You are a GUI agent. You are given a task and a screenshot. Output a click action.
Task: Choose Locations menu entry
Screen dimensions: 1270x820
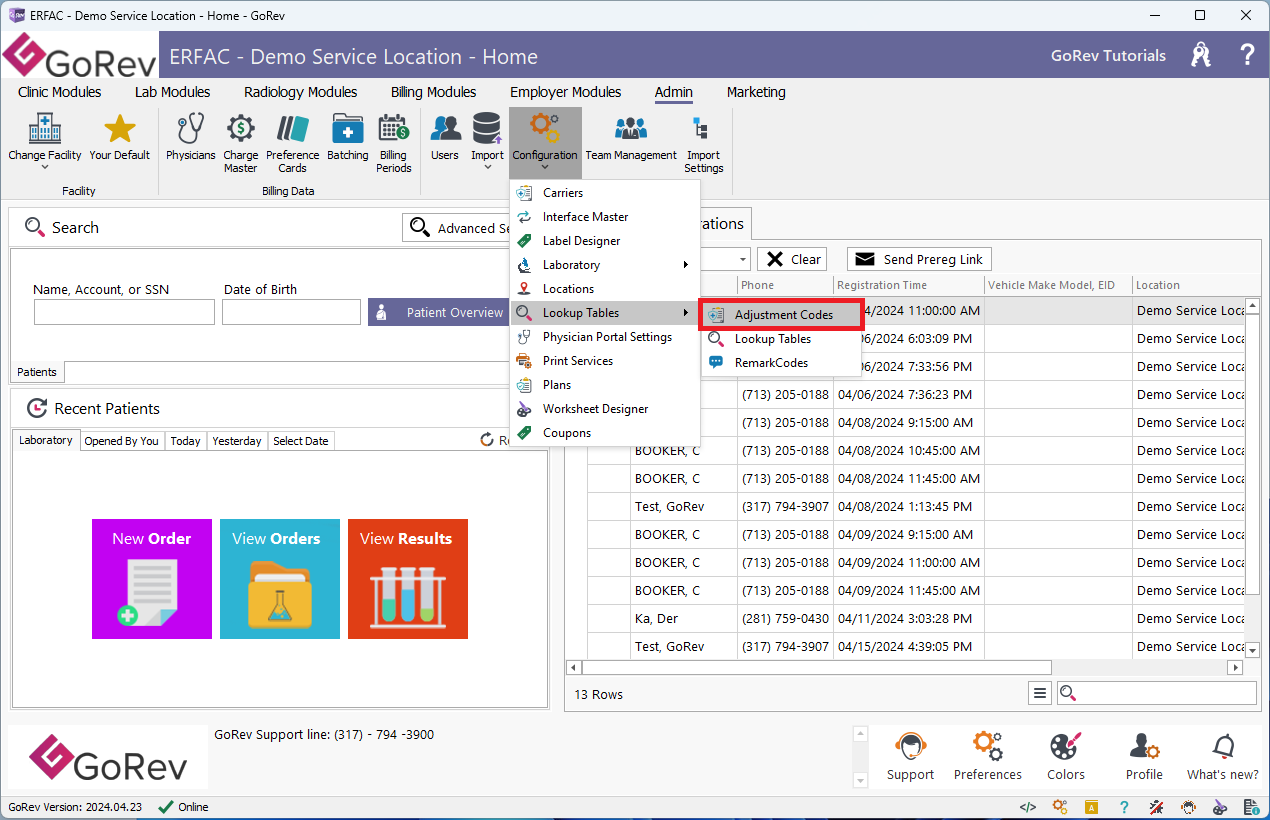604,289
